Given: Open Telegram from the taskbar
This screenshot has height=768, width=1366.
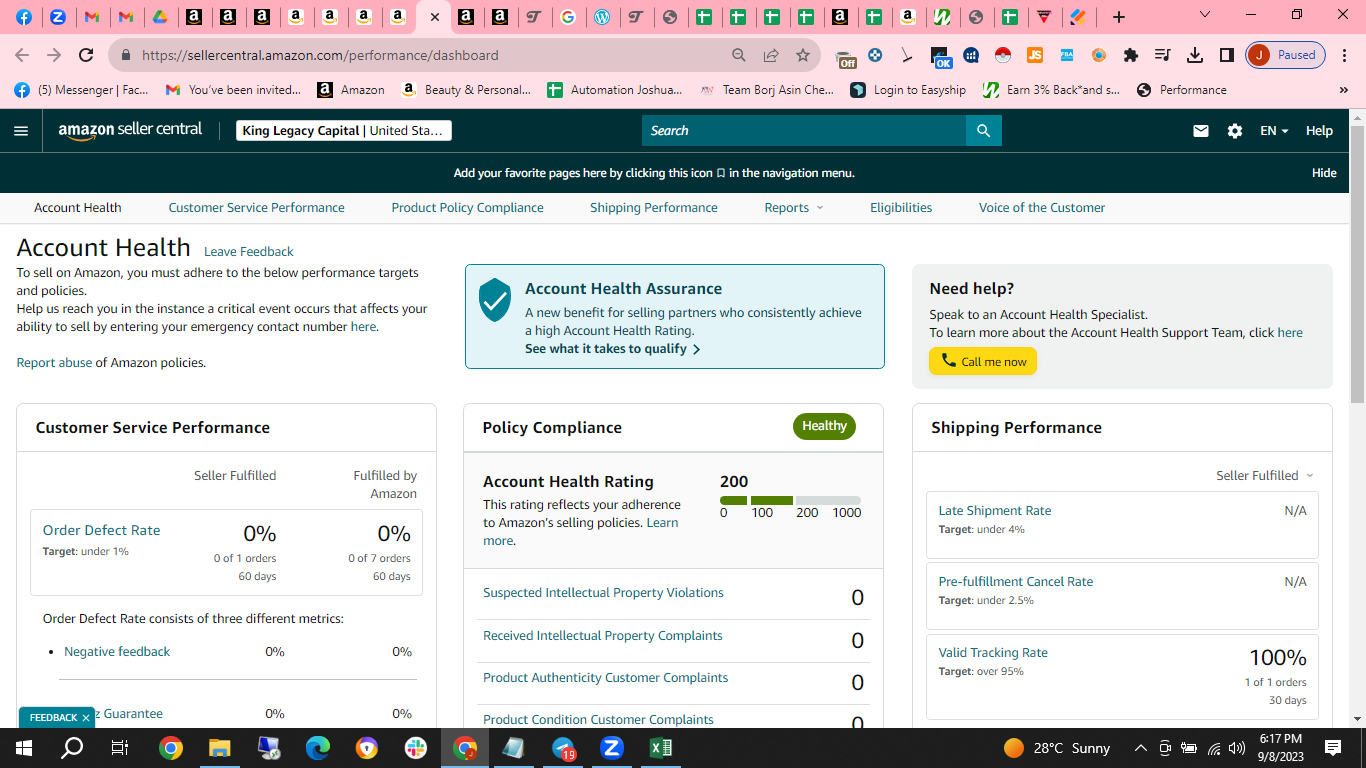Looking at the screenshot, I should click(x=563, y=748).
